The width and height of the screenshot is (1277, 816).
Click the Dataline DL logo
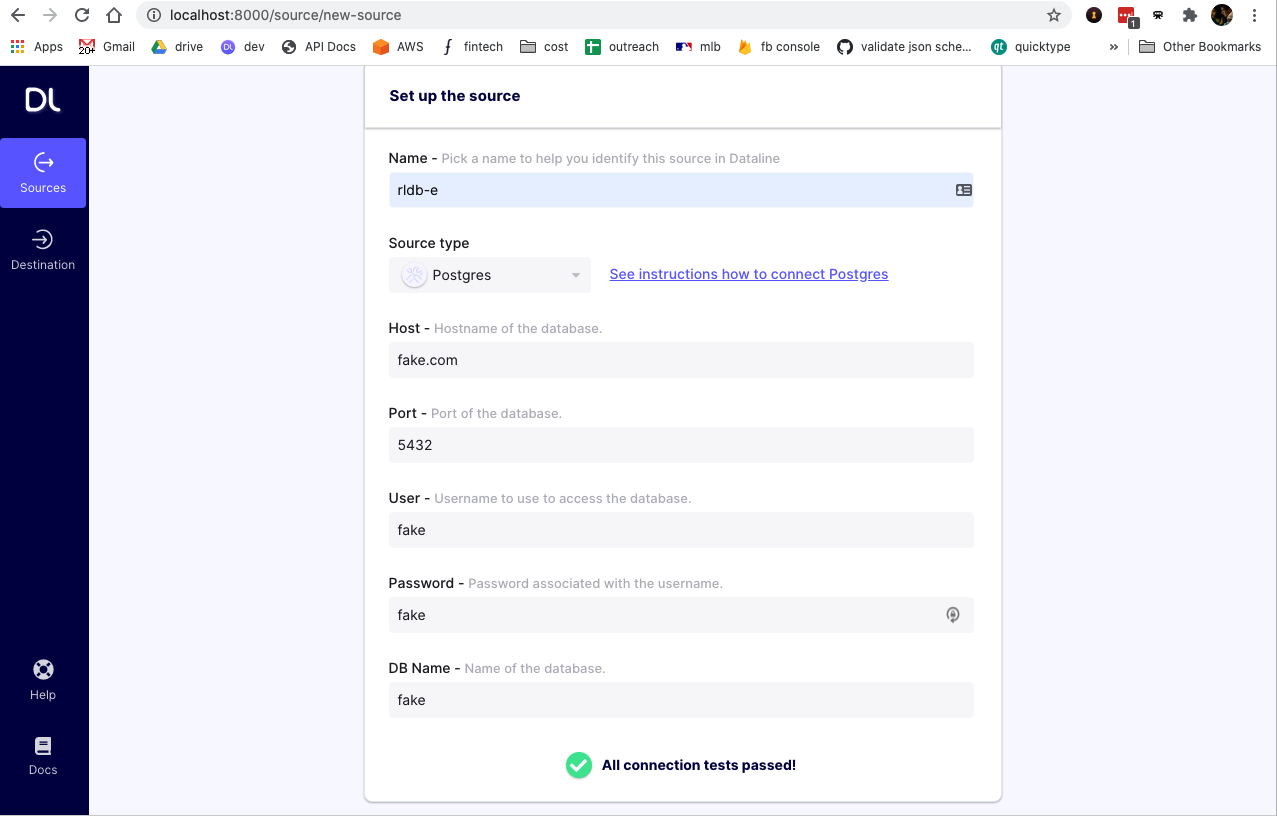(x=43, y=100)
